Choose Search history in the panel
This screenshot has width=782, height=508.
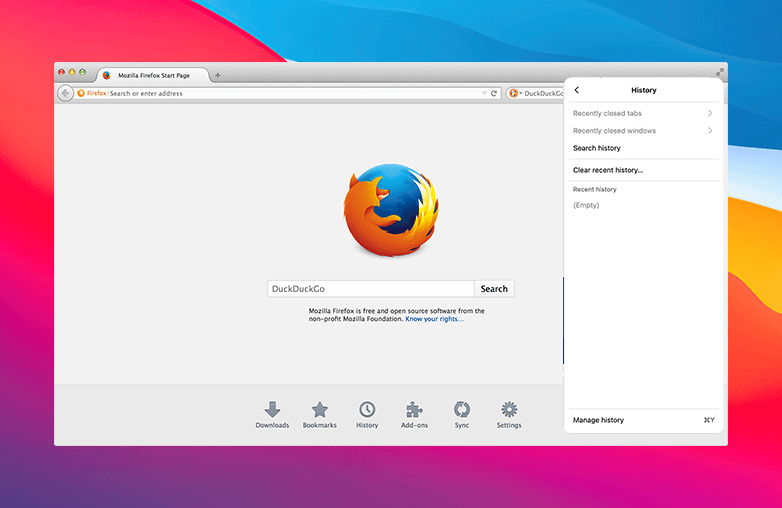[x=643, y=148]
